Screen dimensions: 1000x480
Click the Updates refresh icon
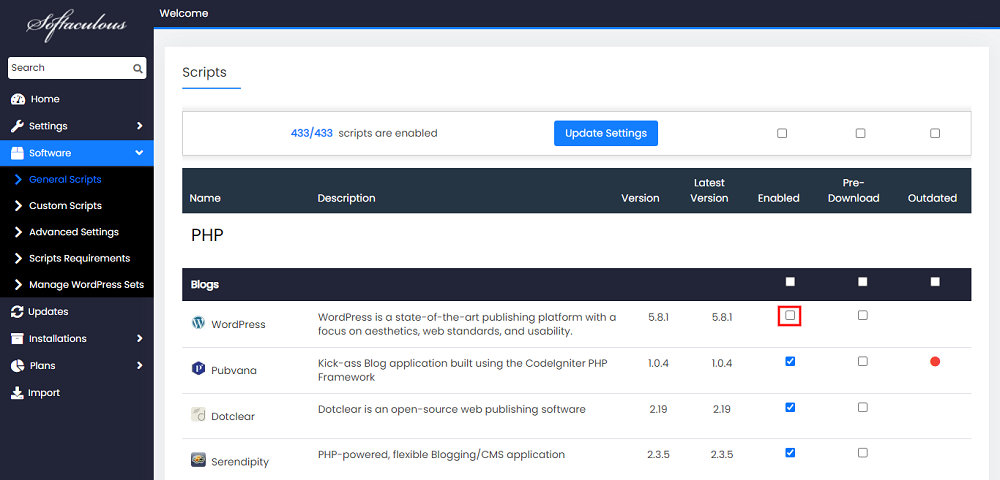[17, 312]
